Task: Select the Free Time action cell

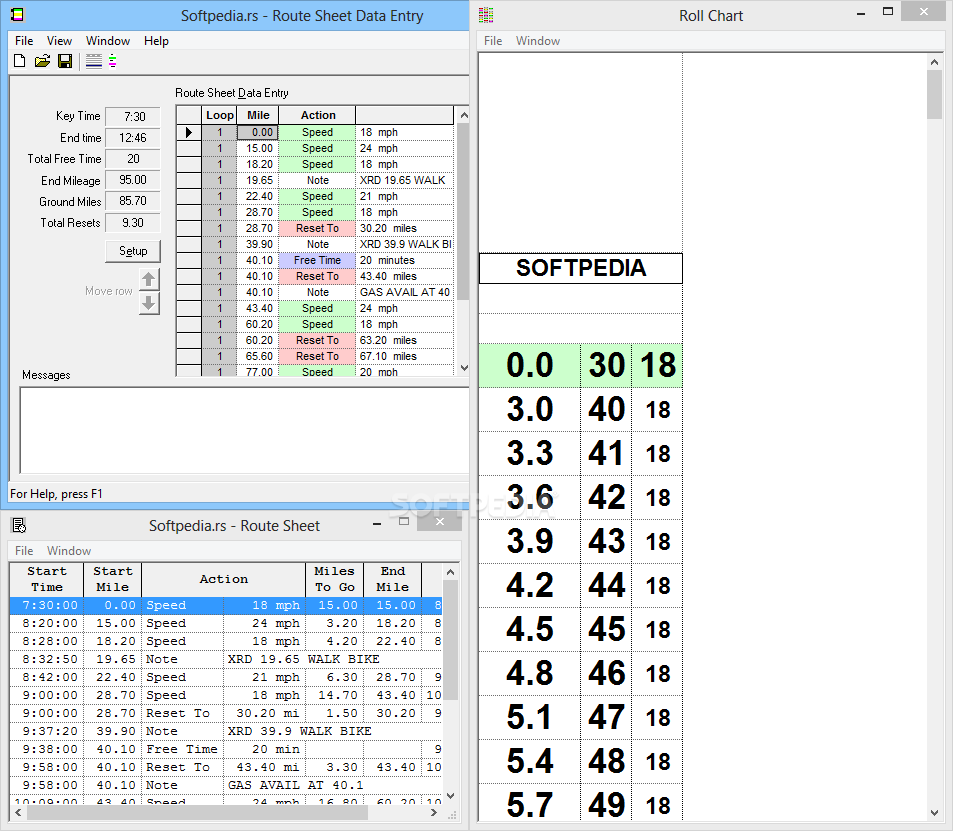Action: click(317, 260)
